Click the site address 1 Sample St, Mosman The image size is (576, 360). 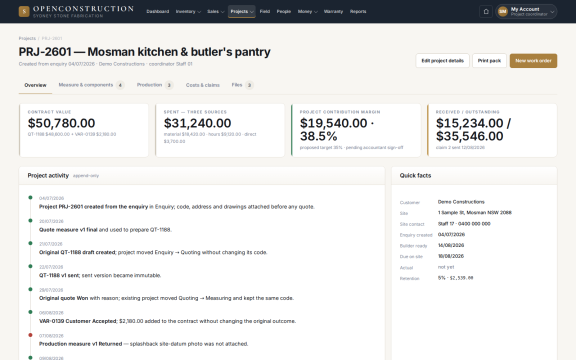click(x=475, y=213)
